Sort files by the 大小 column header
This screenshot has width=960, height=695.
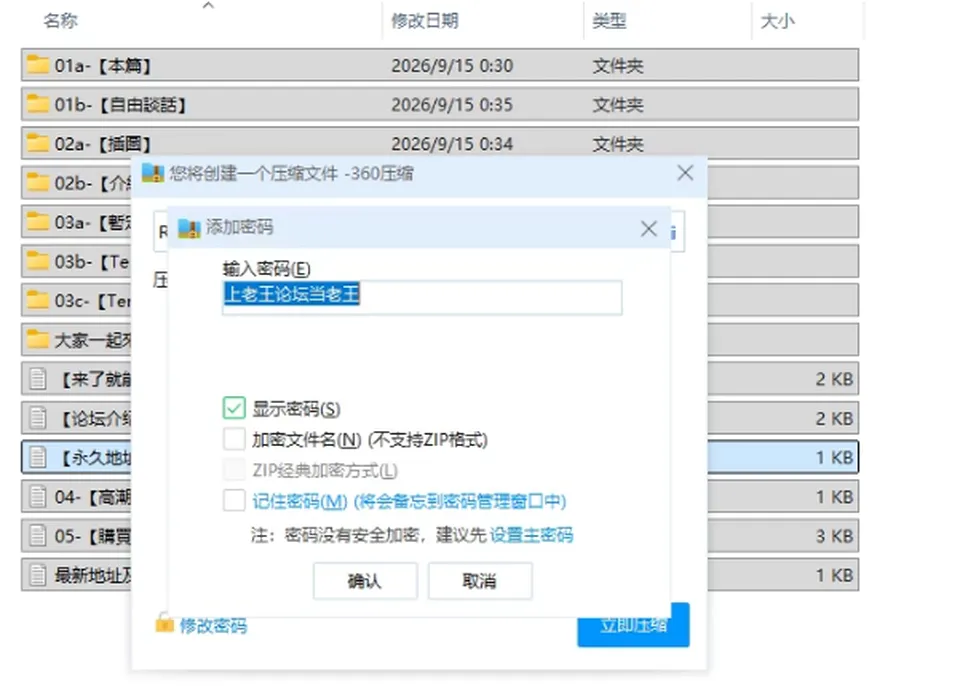click(778, 21)
